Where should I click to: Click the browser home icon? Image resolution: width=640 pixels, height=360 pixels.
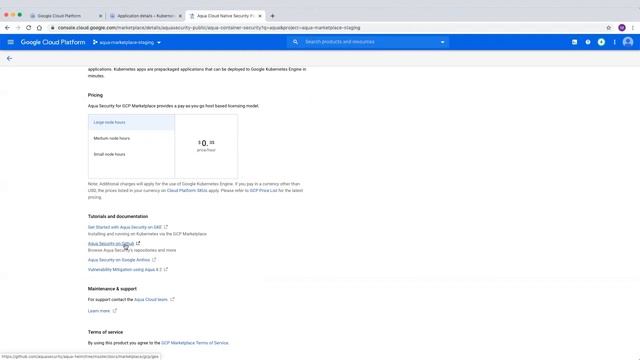pyautogui.click(x=39, y=28)
